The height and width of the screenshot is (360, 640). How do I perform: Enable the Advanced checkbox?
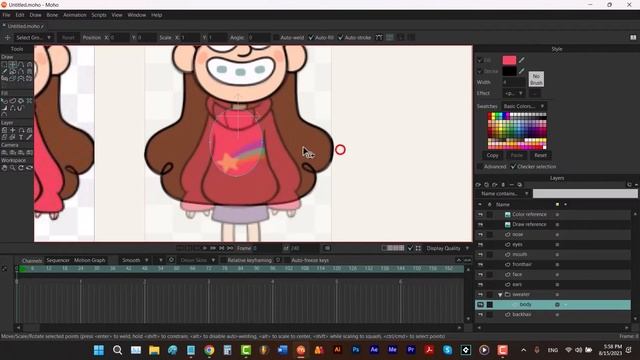click(x=480, y=167)
